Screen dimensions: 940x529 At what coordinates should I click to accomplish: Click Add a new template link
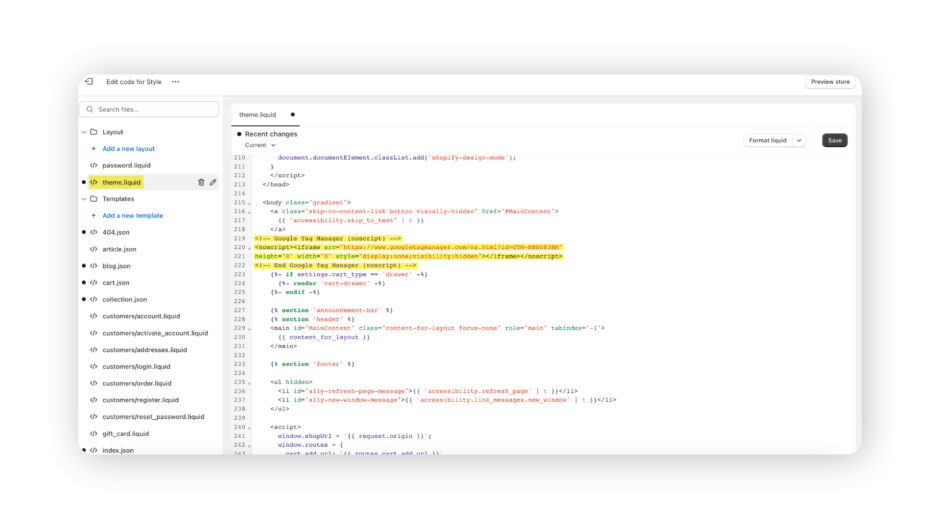tap(132, 216)
